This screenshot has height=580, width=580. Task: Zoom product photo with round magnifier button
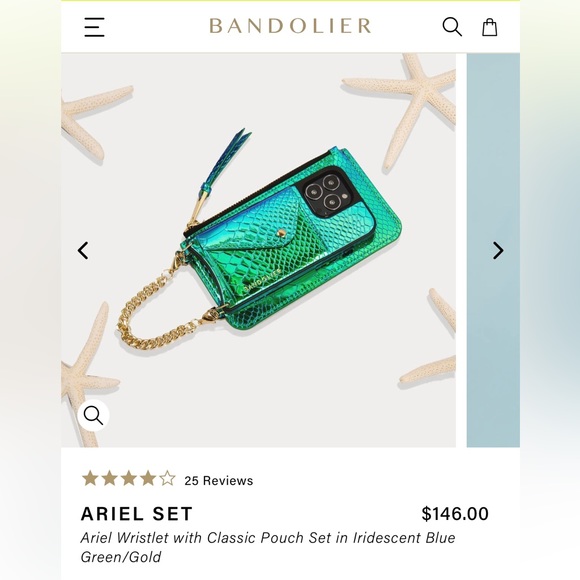pos(93,415)
